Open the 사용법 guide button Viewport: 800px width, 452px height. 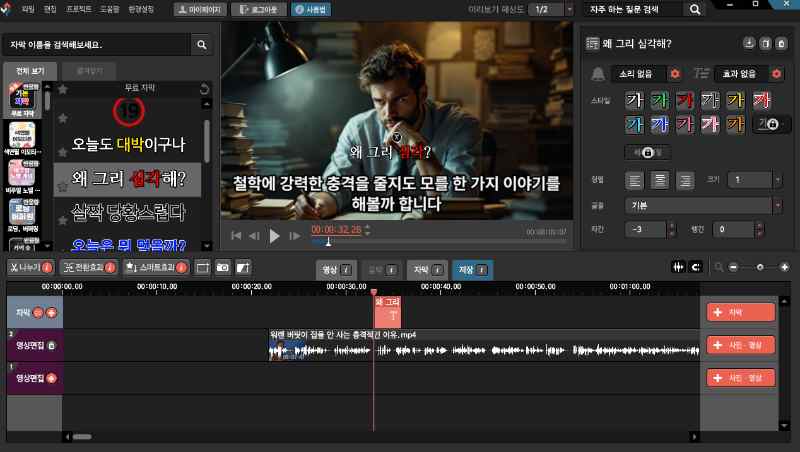[311, 9]
